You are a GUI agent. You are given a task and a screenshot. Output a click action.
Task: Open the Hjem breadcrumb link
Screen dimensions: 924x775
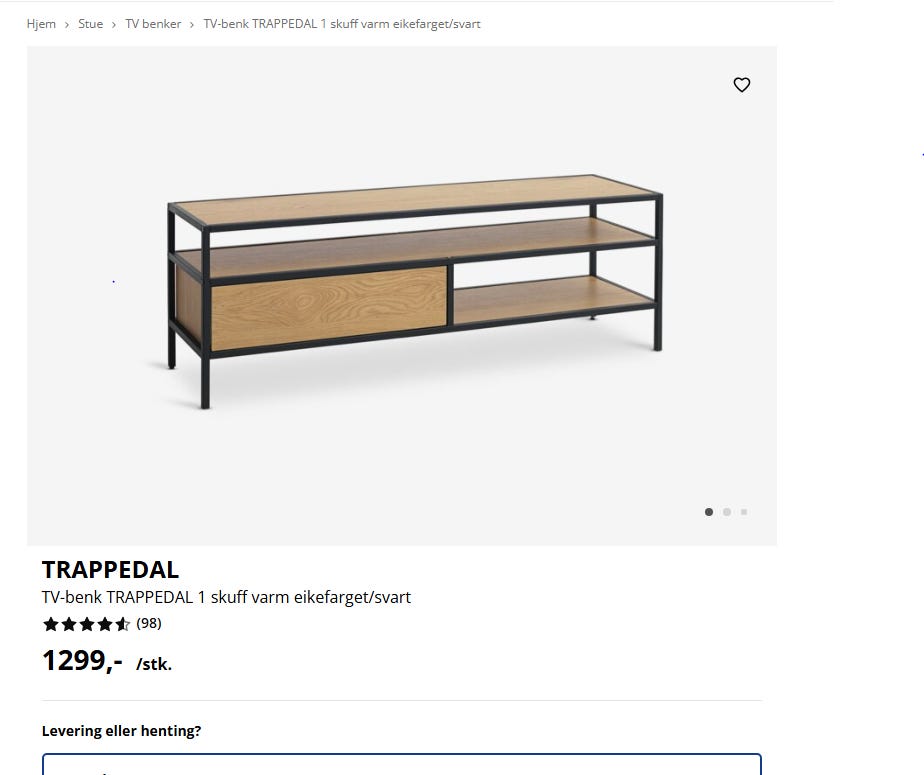pyautogui.click(x=41, y=24)
